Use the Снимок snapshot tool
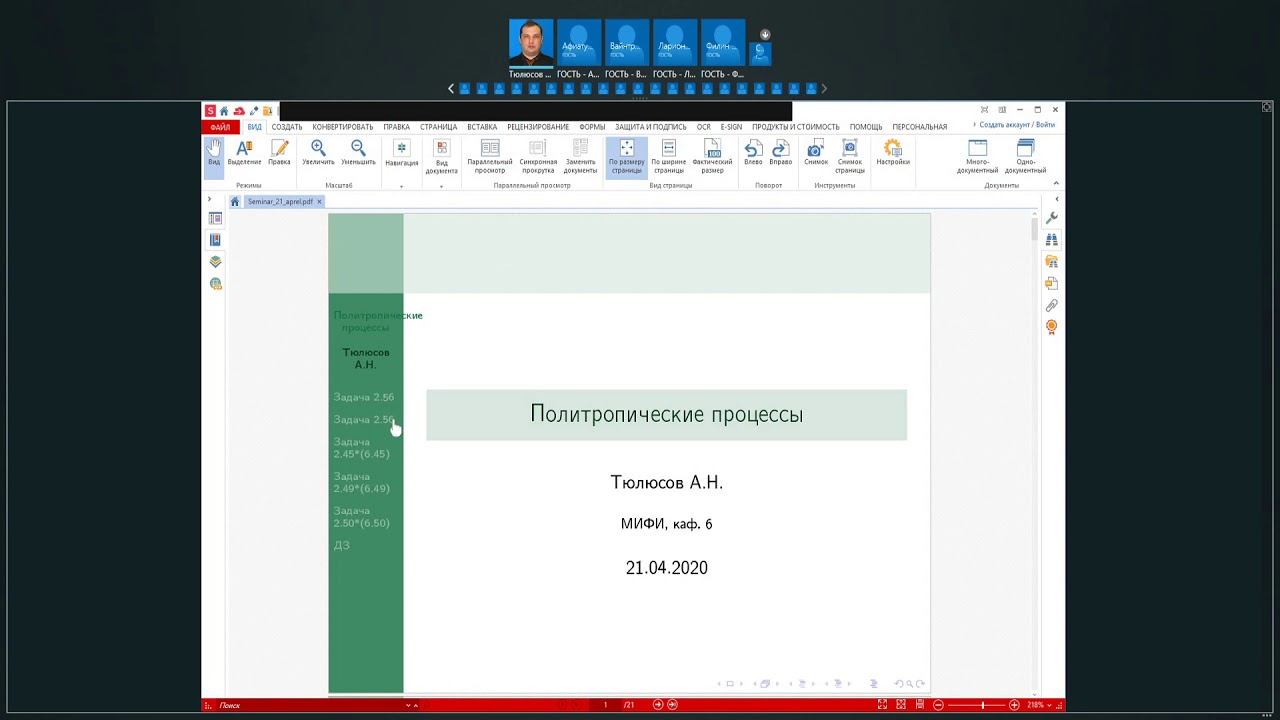Viewport: 1280px width, 720px height. coord(816,153)
